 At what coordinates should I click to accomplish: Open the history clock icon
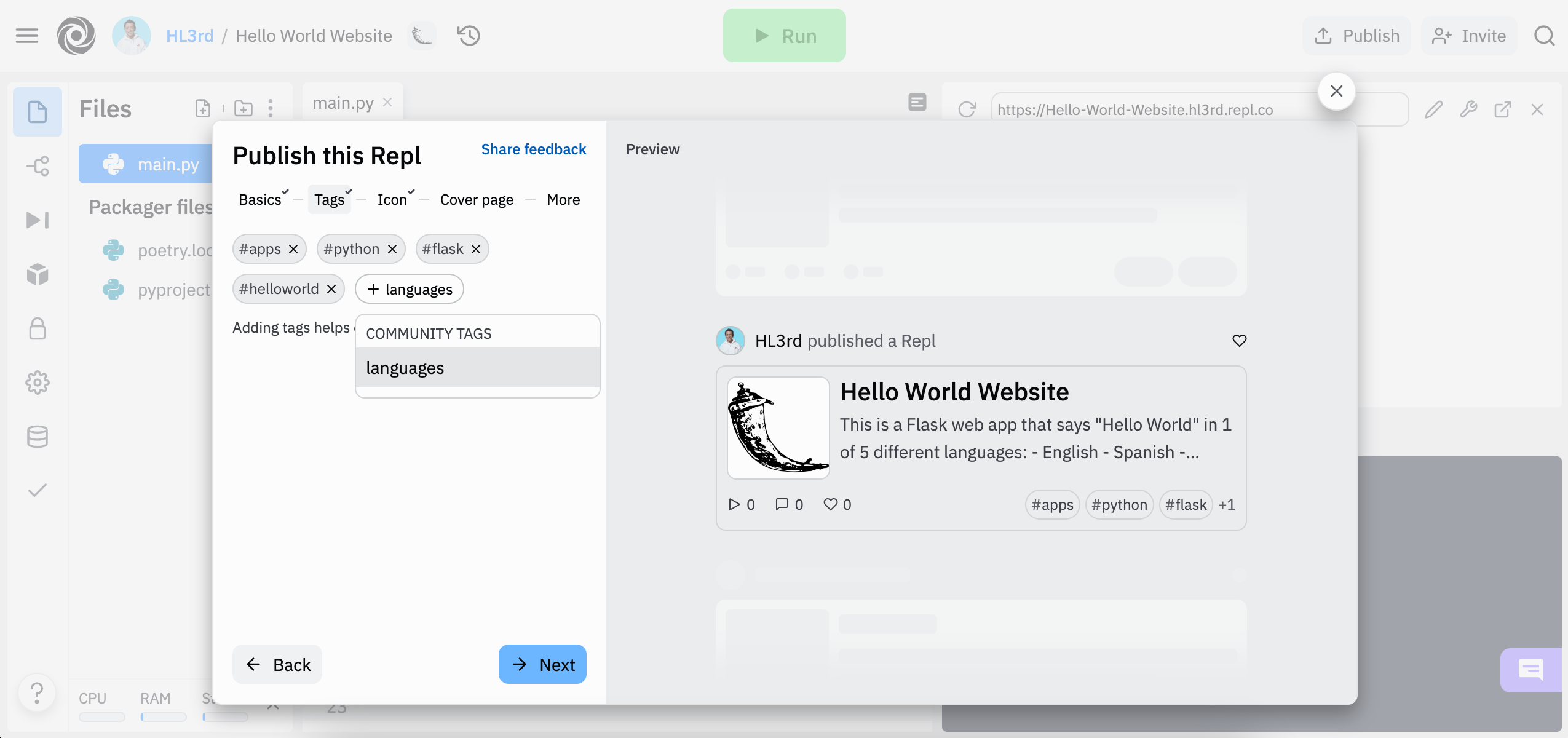pos(469,36)
